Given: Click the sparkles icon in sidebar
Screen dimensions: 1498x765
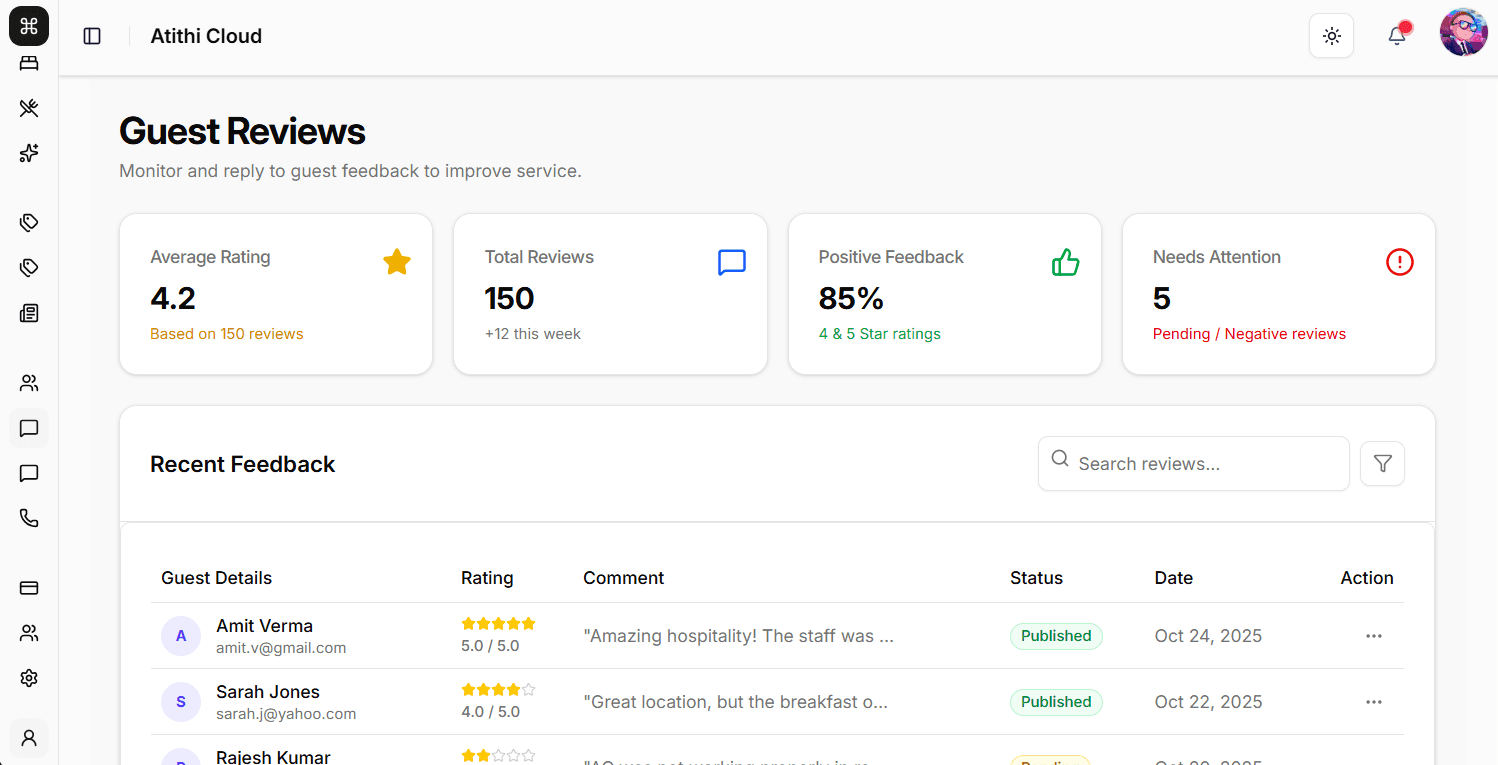Looking at the screenshot, I should pyautogui.click(x=29, y=153).
